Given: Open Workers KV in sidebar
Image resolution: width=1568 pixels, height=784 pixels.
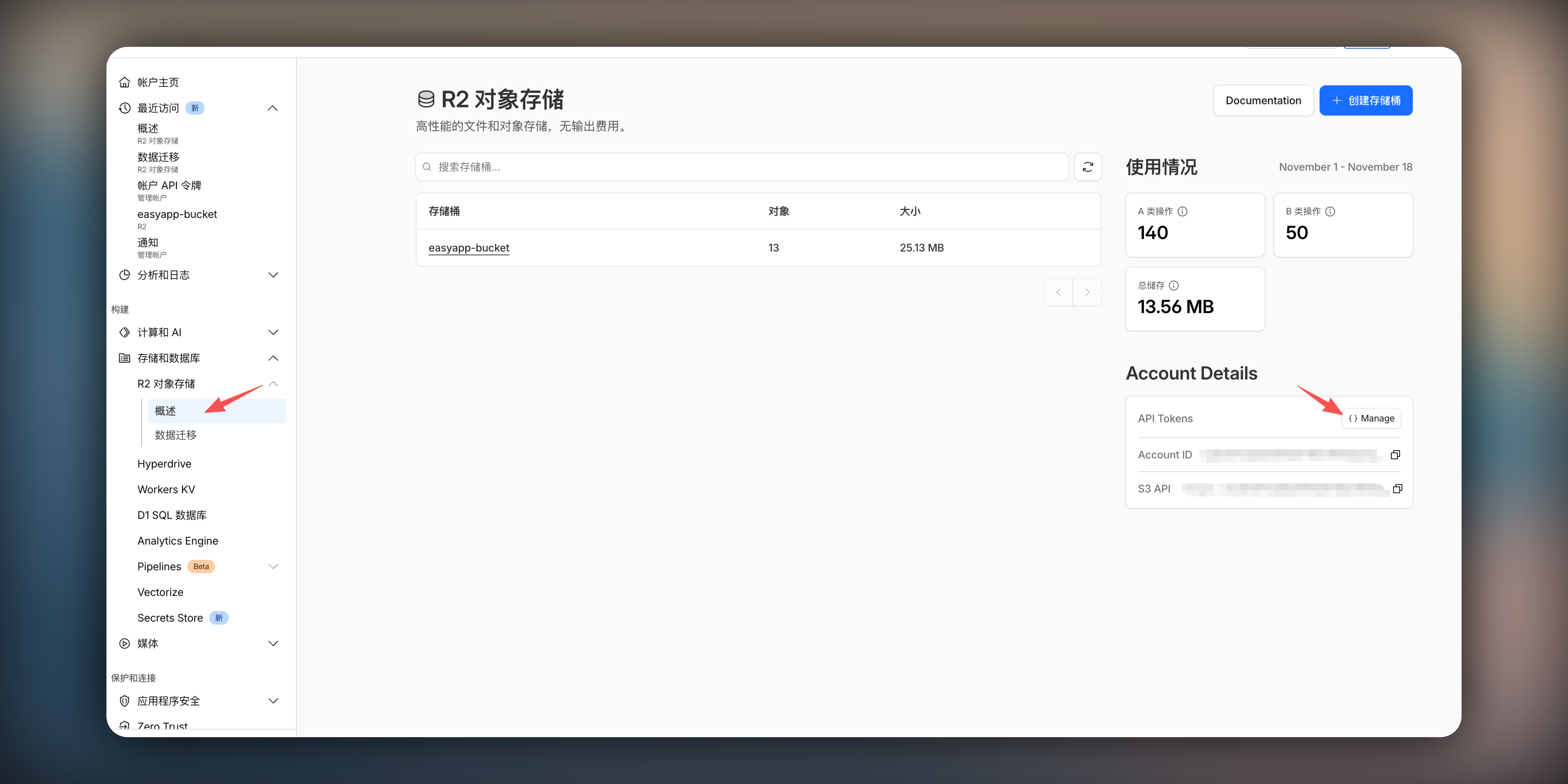Looking at the screenshot, I should (x=166, y=490).
